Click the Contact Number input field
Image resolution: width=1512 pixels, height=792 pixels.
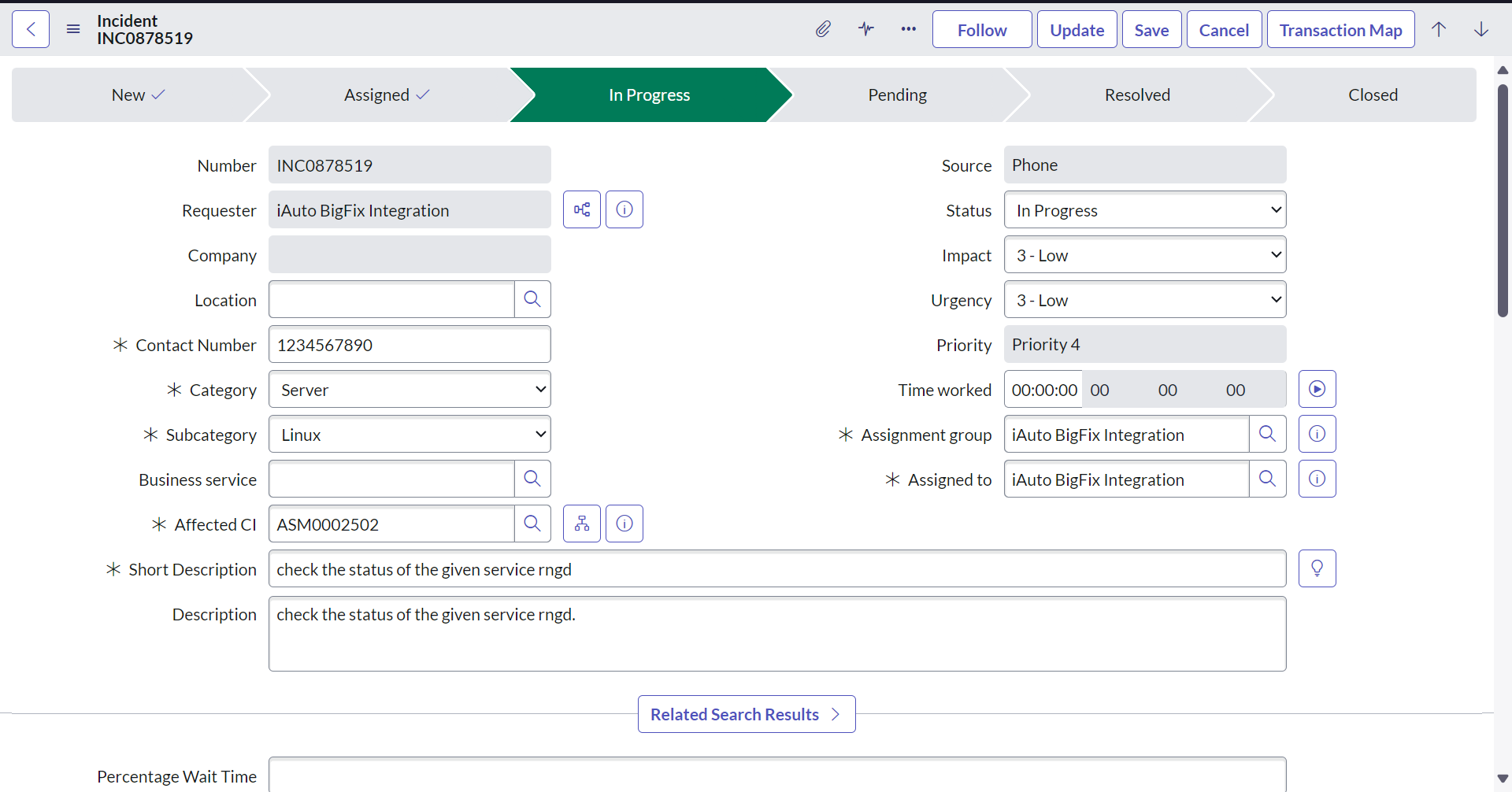tap(409, 345)
